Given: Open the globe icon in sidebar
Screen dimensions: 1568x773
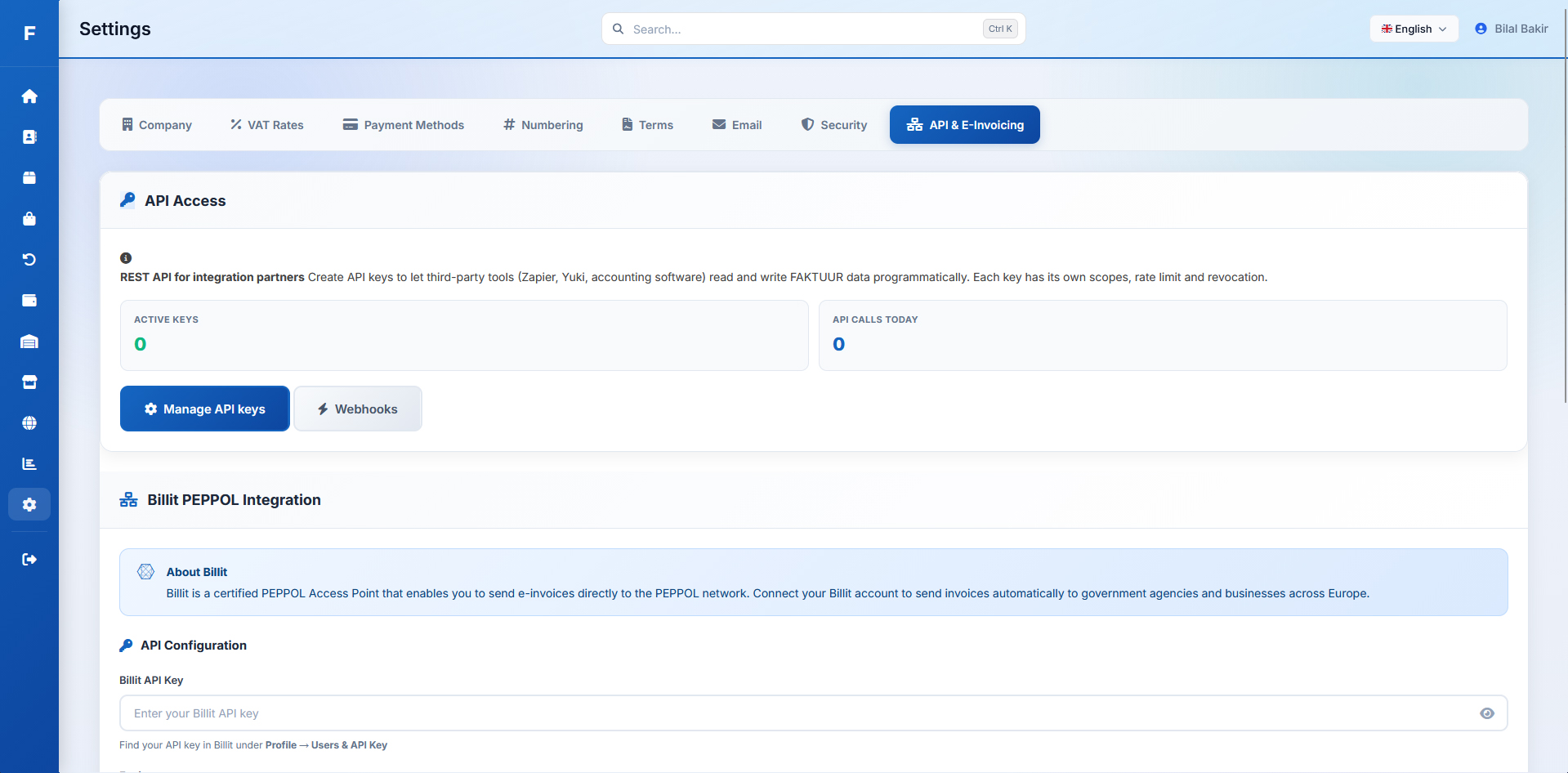Looking at the screenshot, I should tap(29, 423).
